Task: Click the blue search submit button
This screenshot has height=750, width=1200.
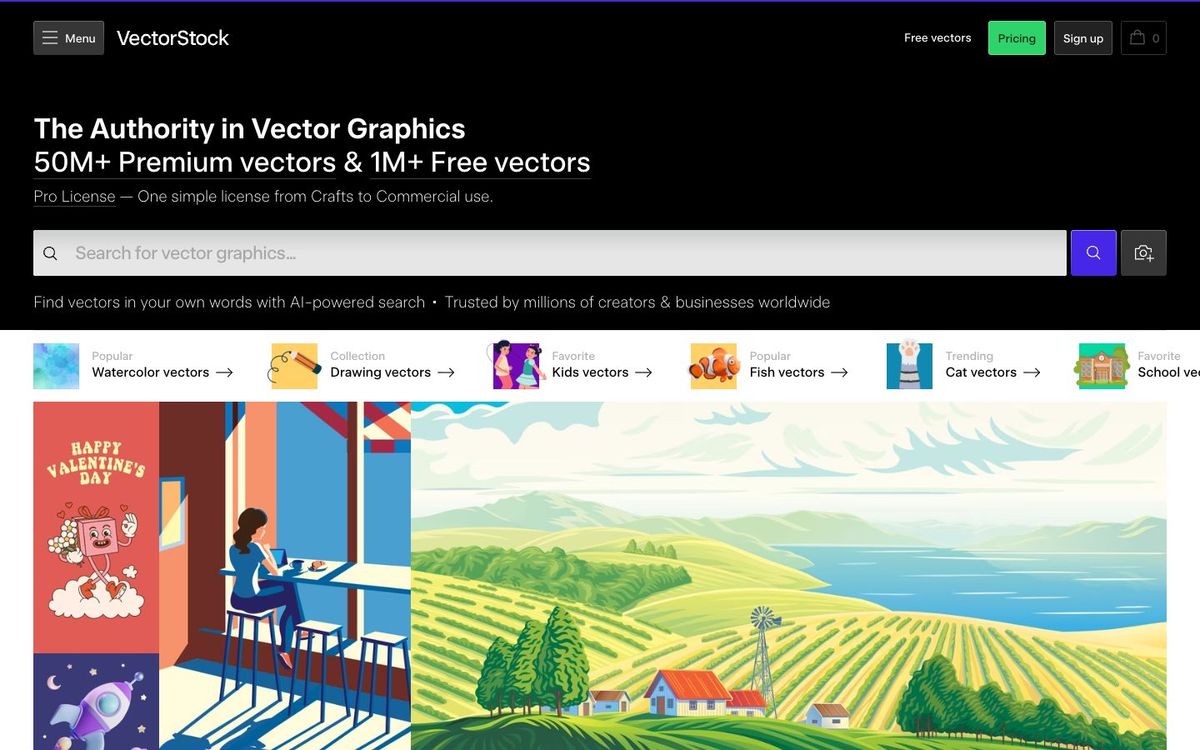Action: pyautogui.click(x=1093, y=253)
